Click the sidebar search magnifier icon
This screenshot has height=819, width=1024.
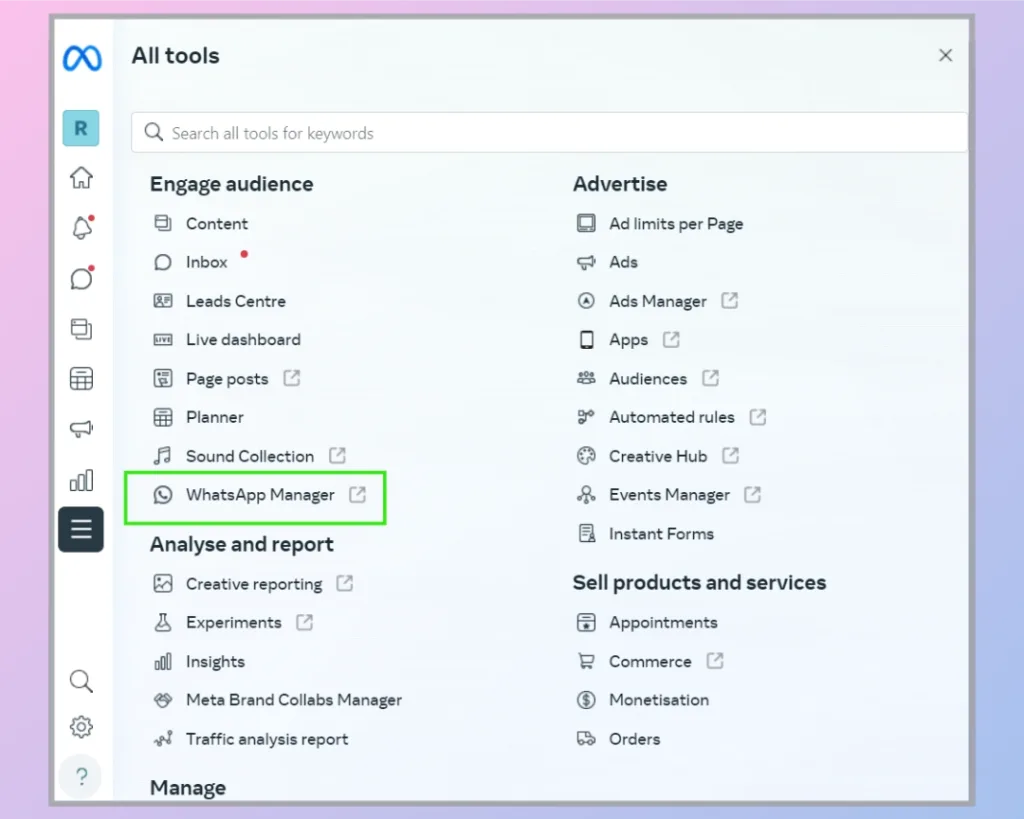pos(81,681)
